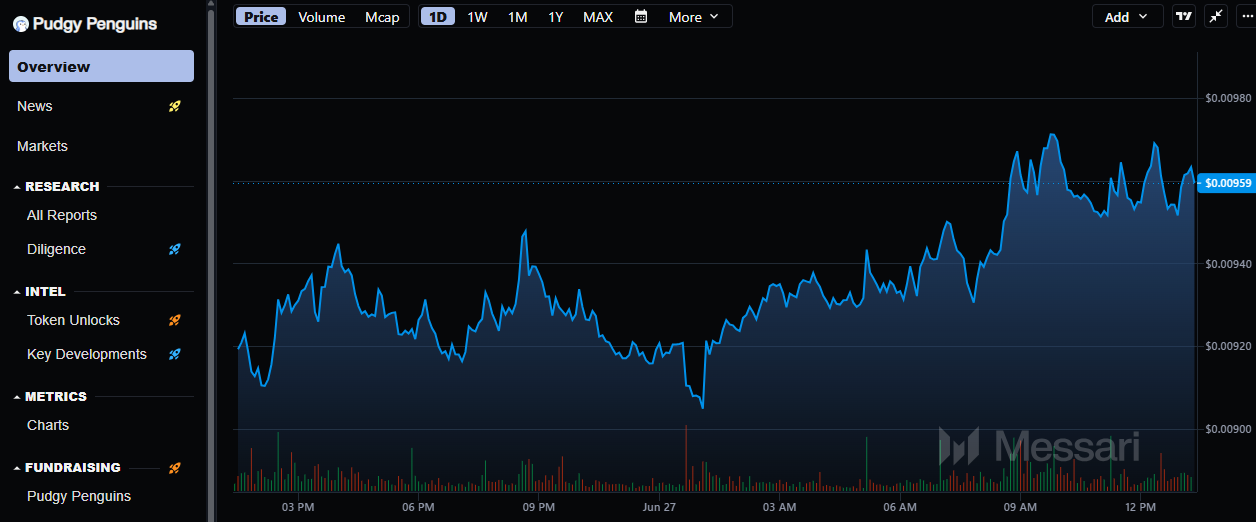Click the 03 AM time axis label
1256x522 pixels.
click(779, 507)
